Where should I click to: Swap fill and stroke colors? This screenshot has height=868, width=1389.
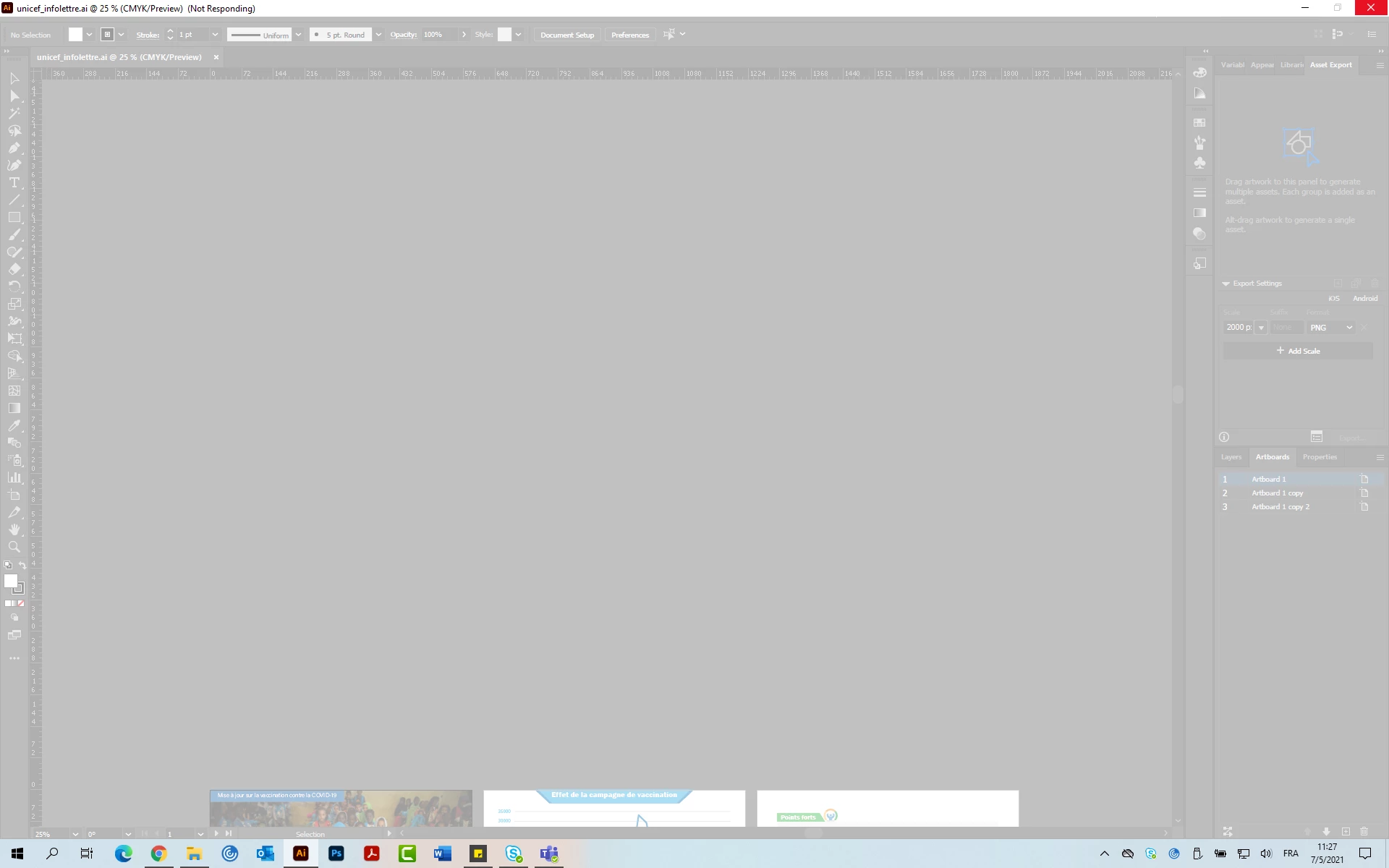coord(22,565)
